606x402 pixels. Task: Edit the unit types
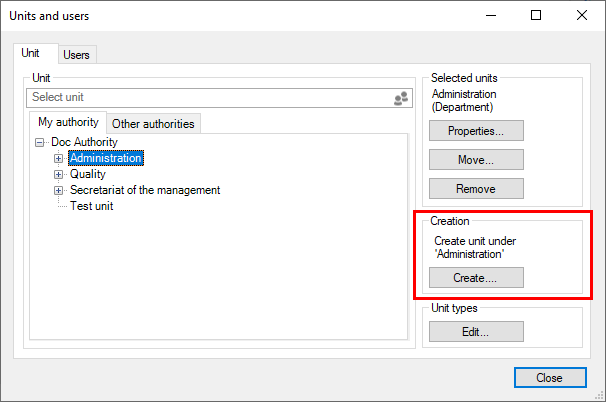(475, 331)
